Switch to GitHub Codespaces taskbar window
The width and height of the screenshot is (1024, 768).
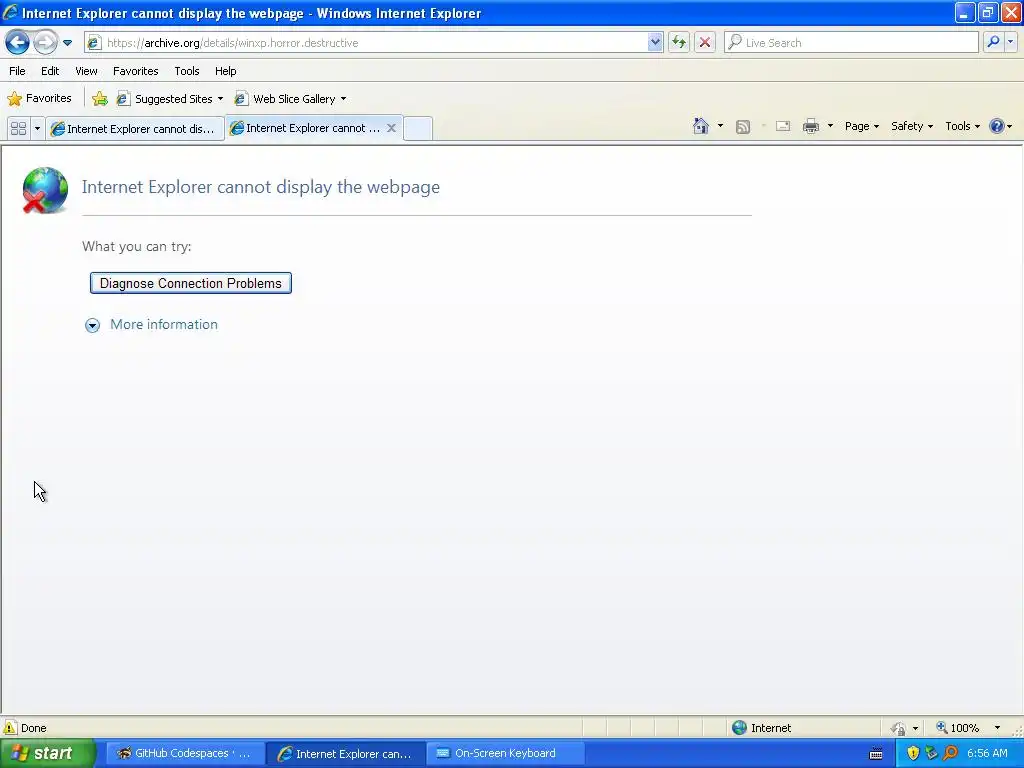(185, 753)
